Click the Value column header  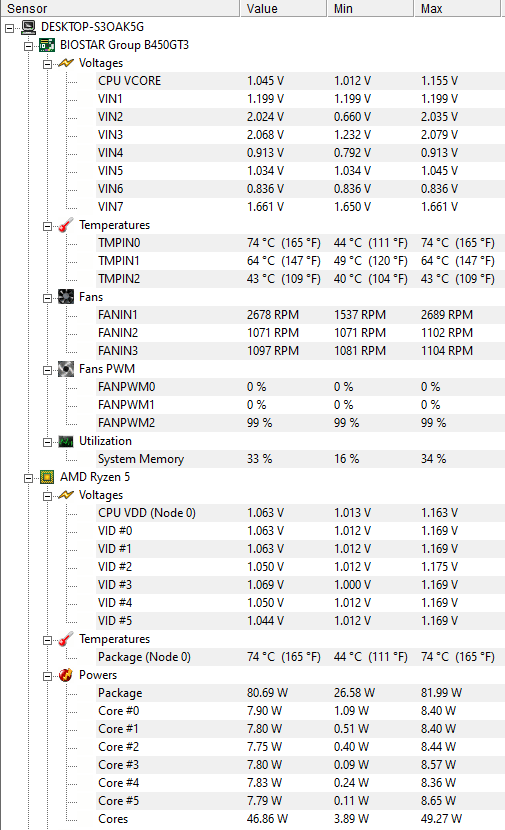(283, 8)
